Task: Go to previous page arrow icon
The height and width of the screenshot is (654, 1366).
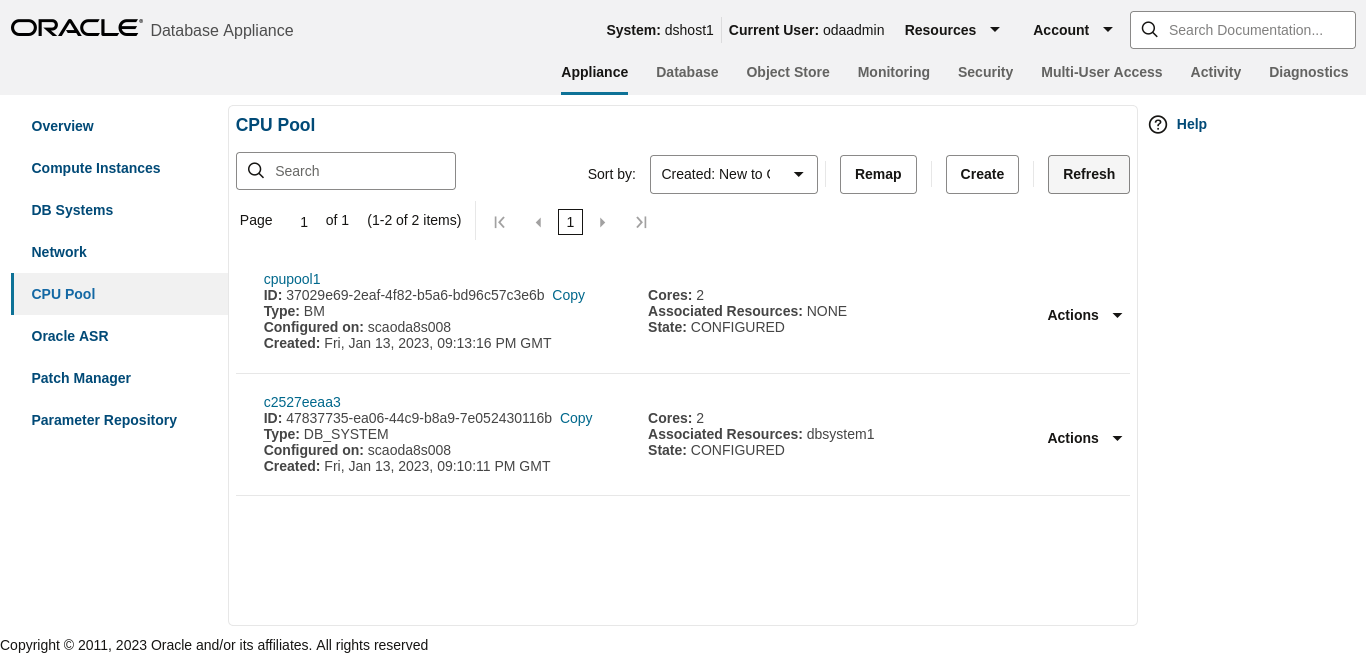Action: 538,222
